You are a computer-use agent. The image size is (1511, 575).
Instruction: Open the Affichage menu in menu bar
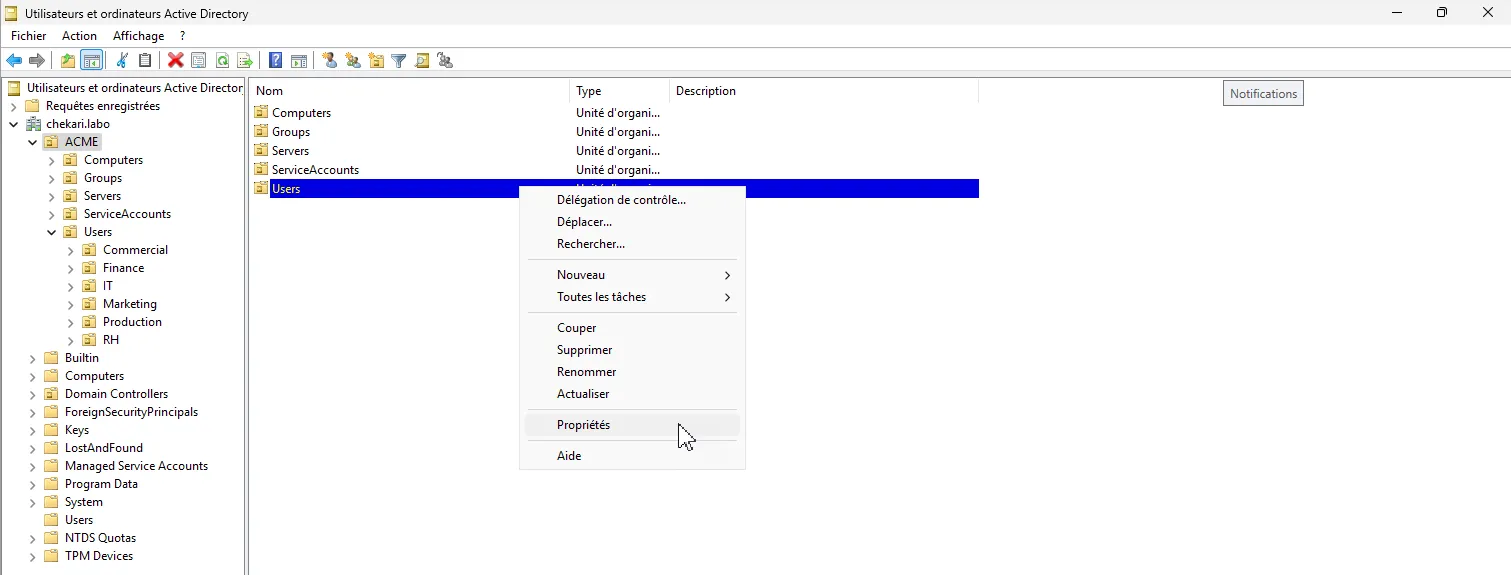138,36
